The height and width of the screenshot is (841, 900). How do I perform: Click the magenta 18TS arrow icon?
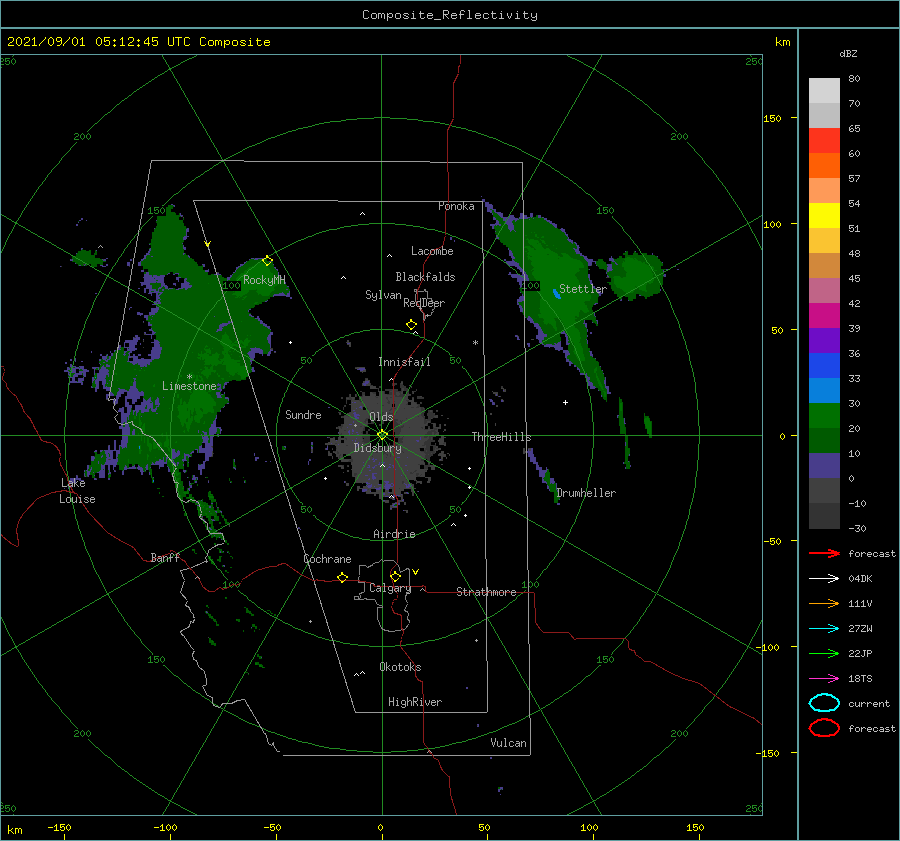(824, 679)
